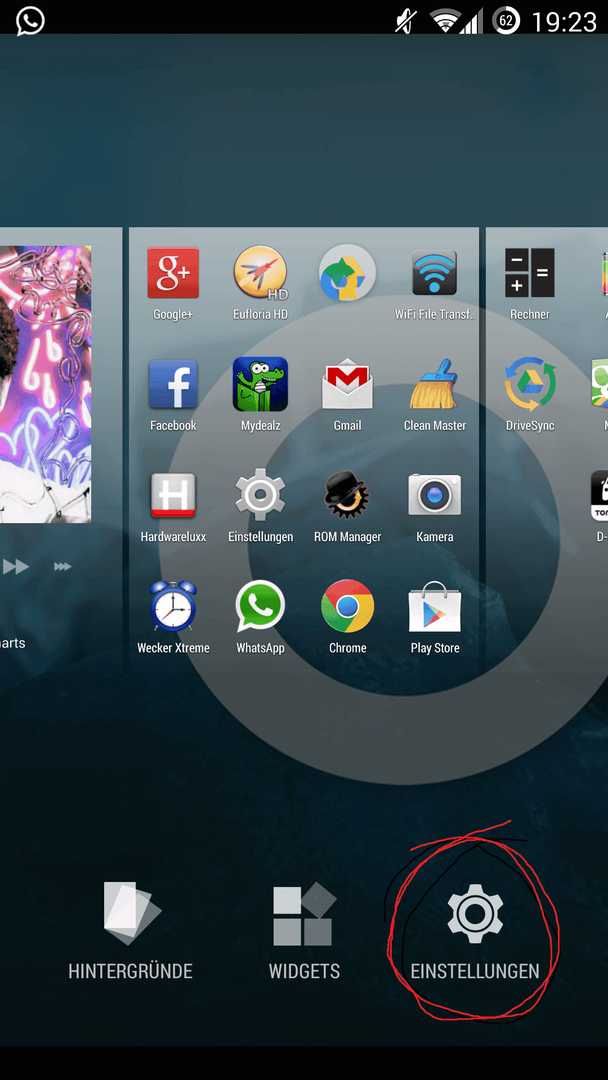Tap the muted sound status icon
This screenshot has width=608, height=1080.
[406, 21]
